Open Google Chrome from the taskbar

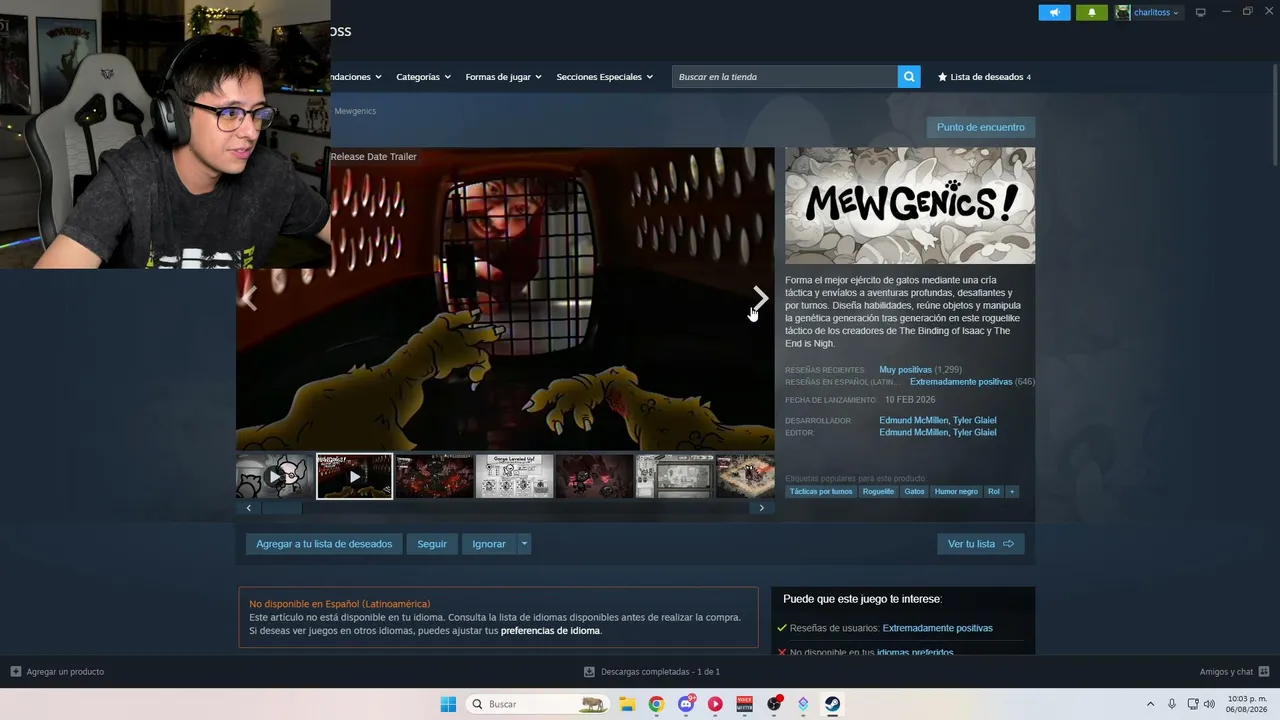pos(656,704)
